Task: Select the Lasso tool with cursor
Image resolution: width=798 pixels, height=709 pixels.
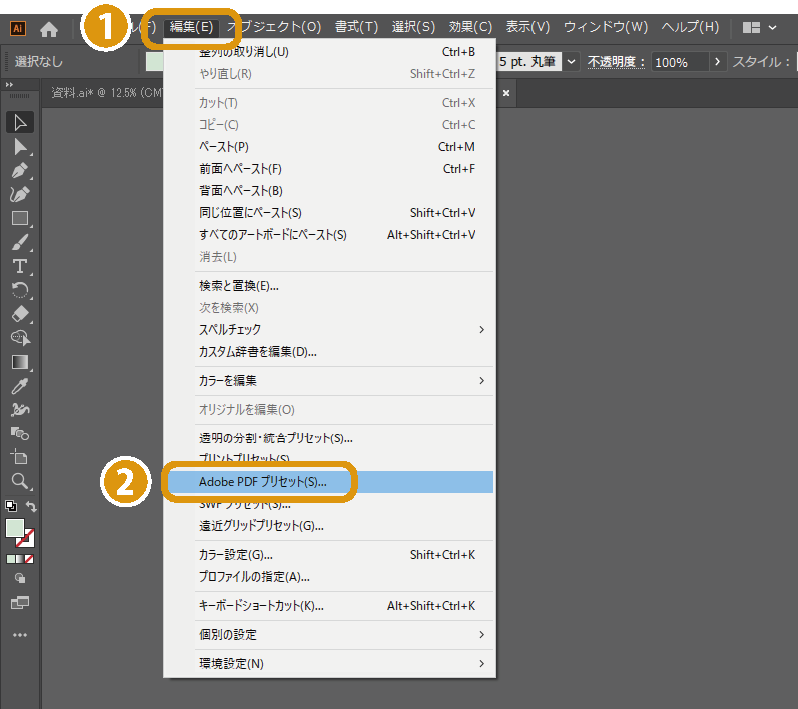Action: 20,338
